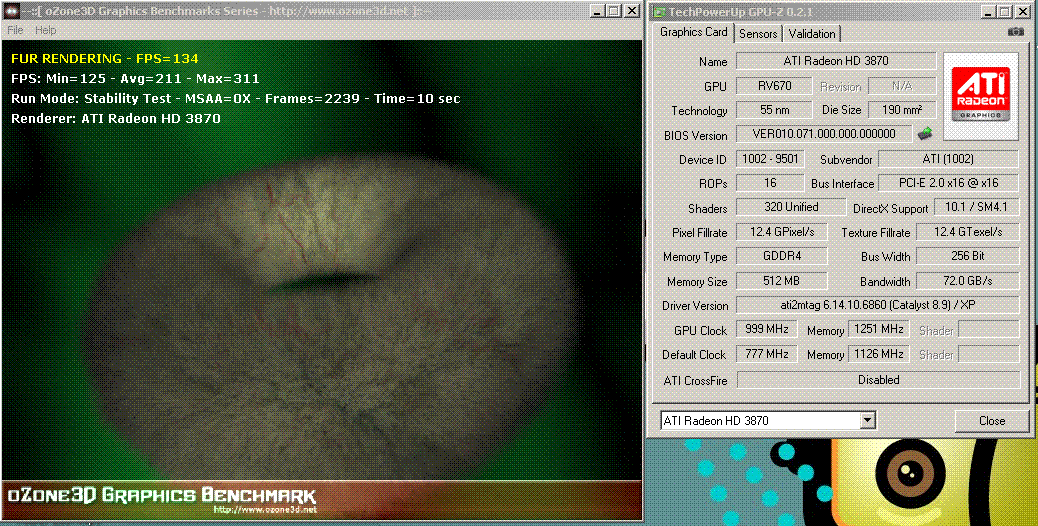Click the Memory Type field GDDR4
This screenshot has width=1038, height=526.
782,256
